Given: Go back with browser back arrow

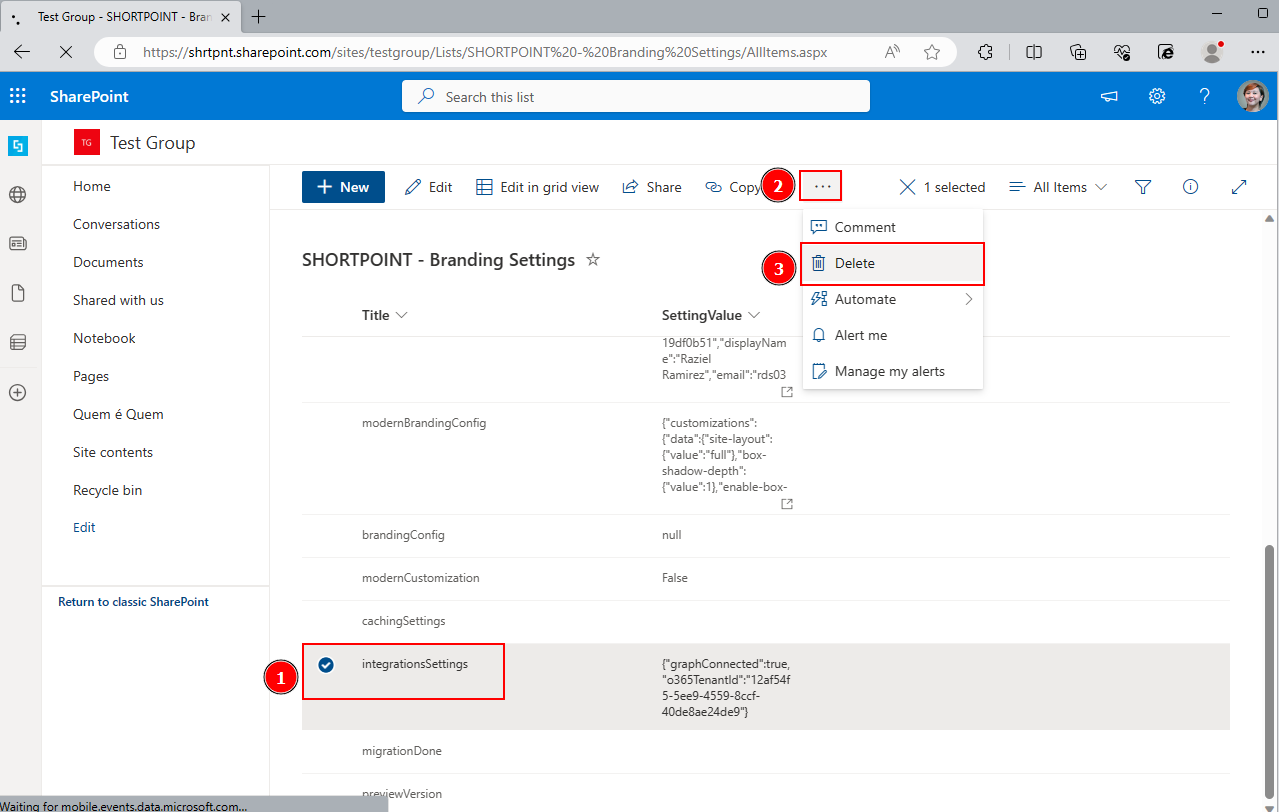Looking at the screenshot, I should [x=22, y=52].
